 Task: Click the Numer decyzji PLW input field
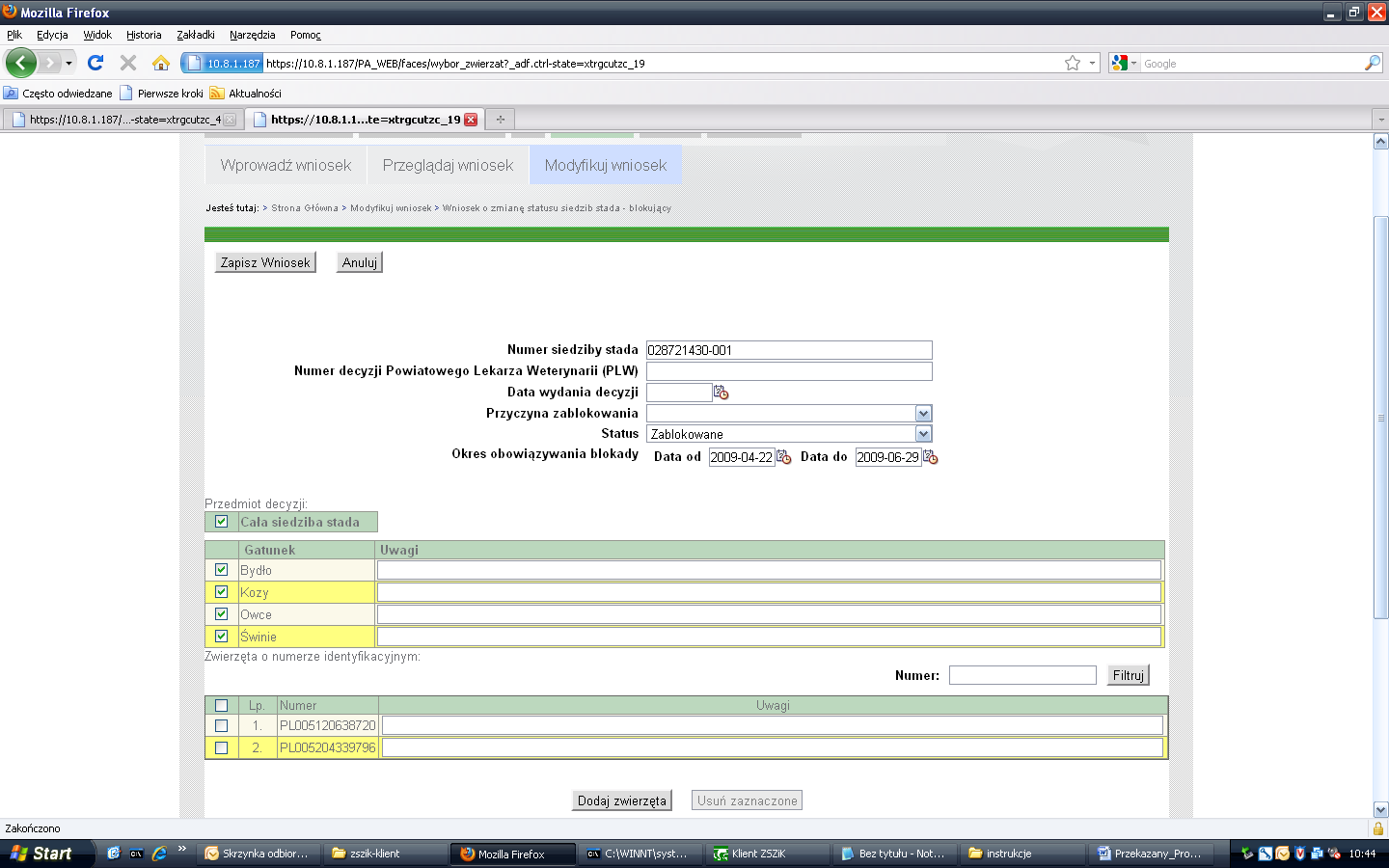click(x=789, y=371)
